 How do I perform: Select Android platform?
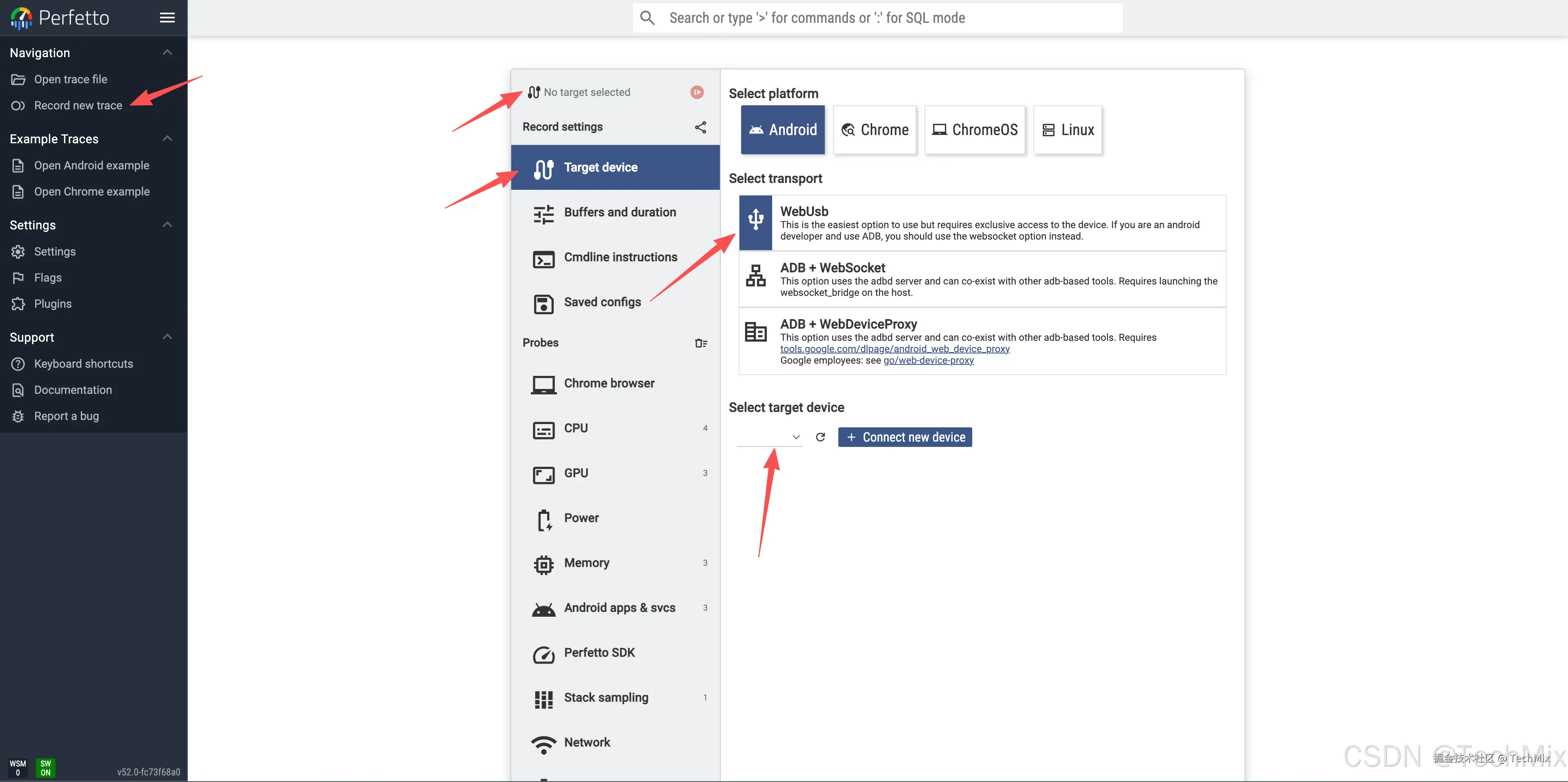(783, 130)
